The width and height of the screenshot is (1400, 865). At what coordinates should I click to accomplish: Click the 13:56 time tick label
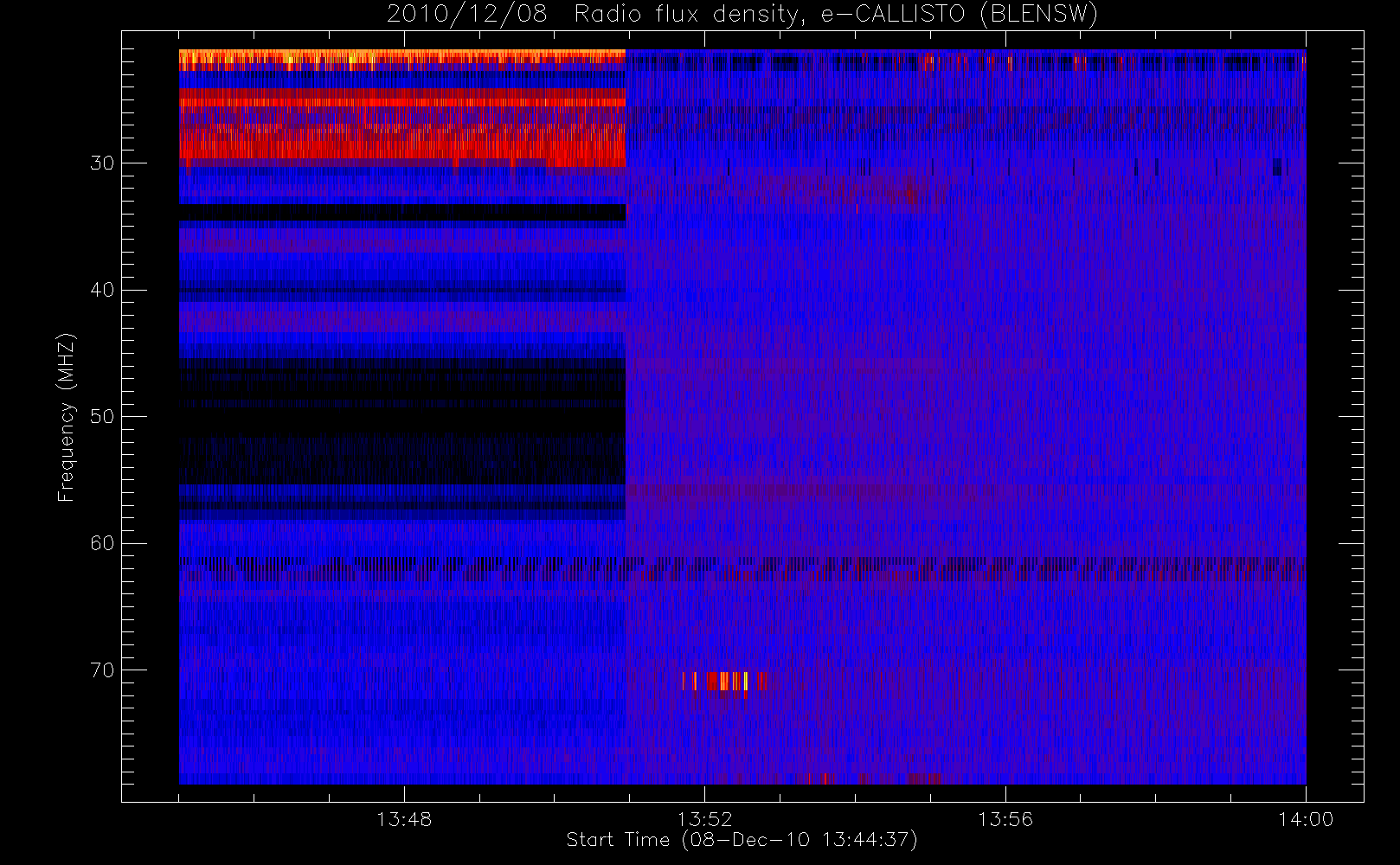[x=1005, y=819]
